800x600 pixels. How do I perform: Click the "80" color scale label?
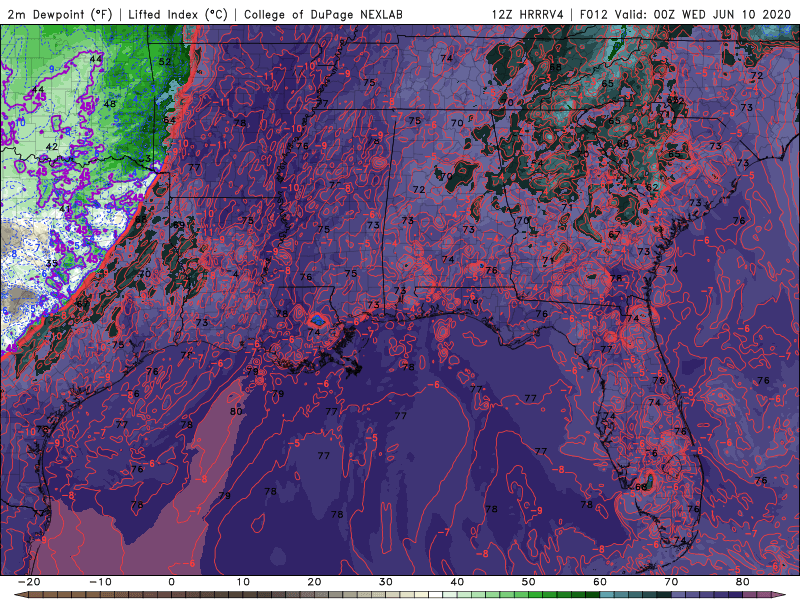click(x=743, y=582)
